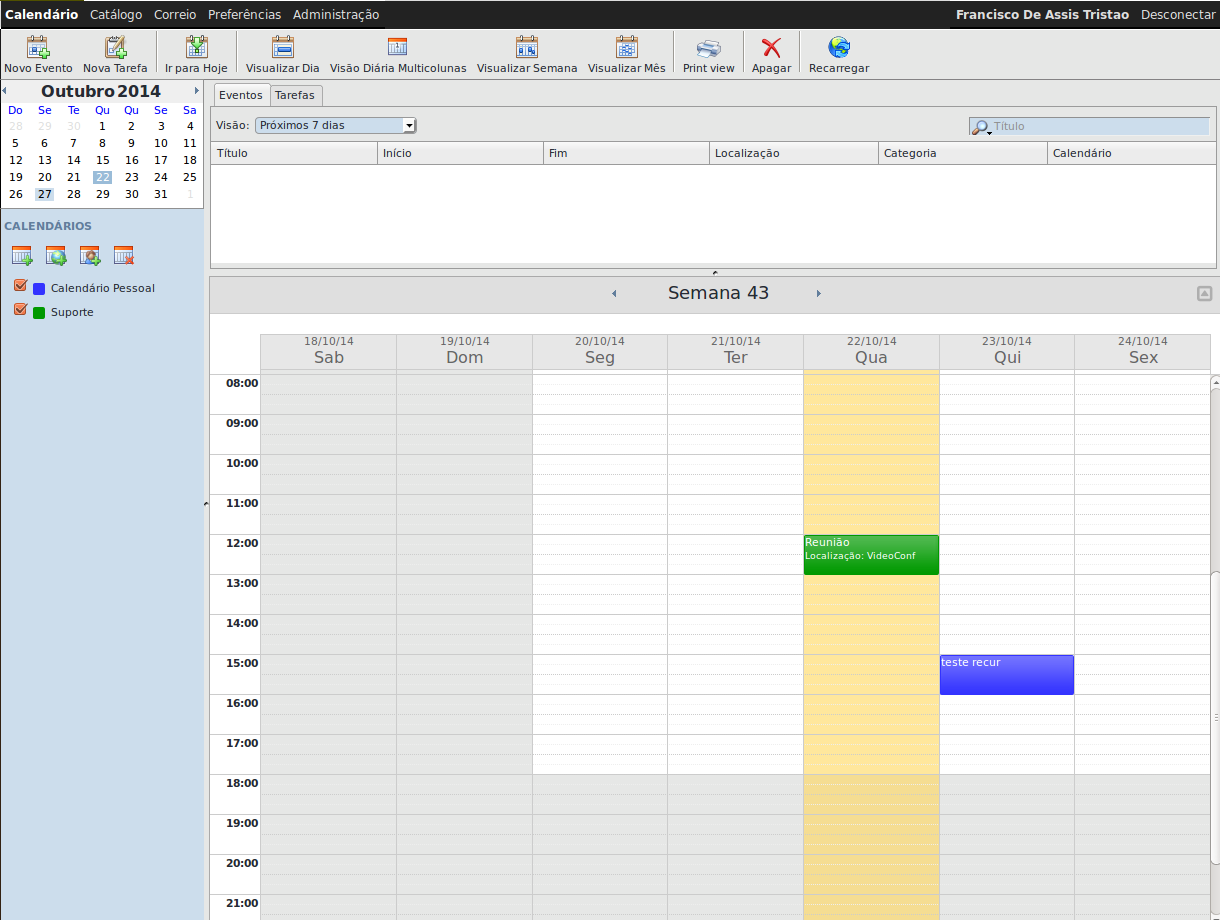Uncheck the Calendário Pessoal checkbox

point(20,287)
